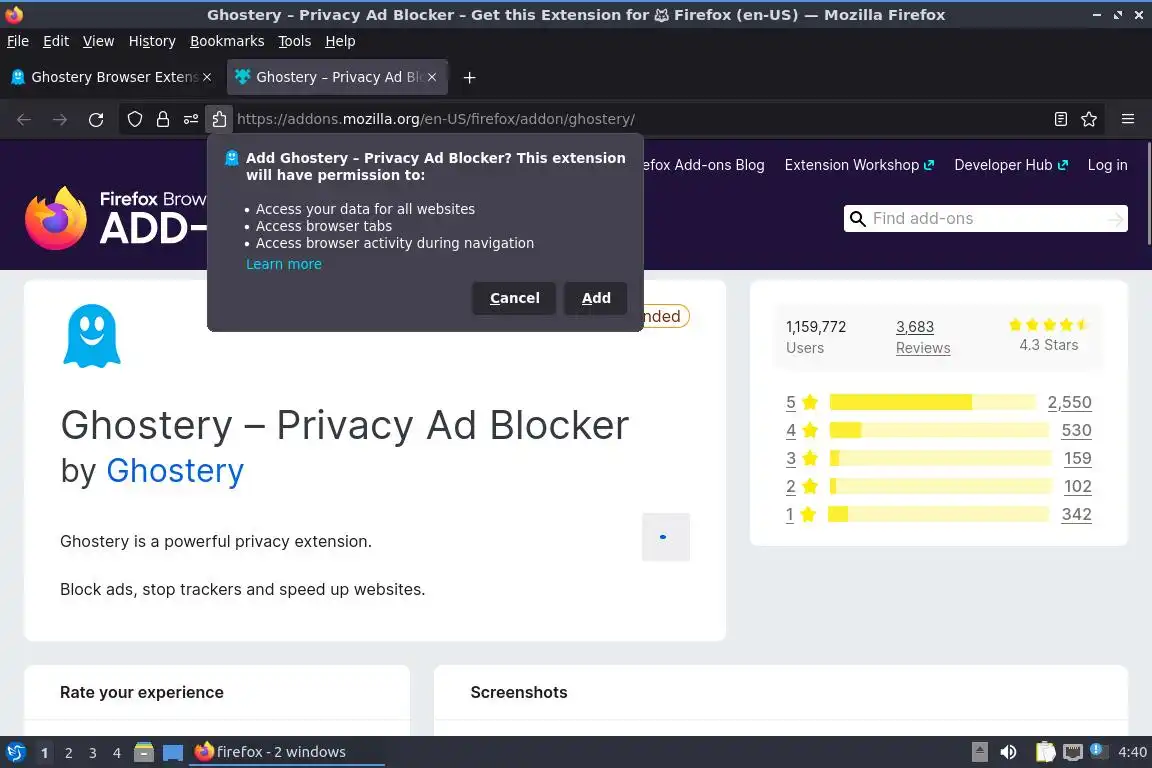
Task: Click the 4 star rating bar
Action: click(x=939, y=430)
